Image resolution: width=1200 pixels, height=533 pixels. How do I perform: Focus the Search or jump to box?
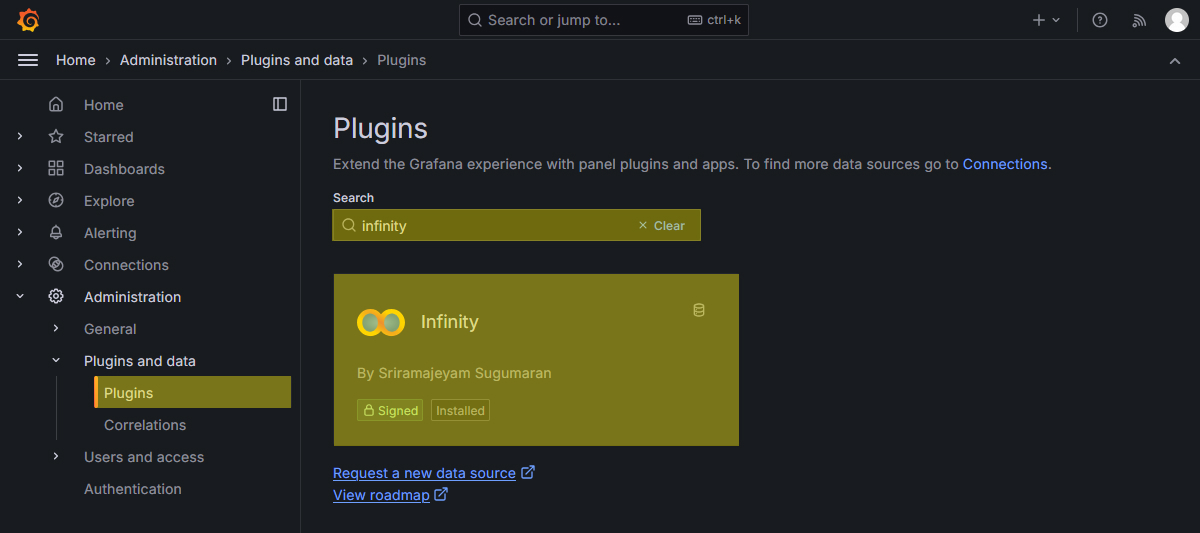(x=604, y=20)
